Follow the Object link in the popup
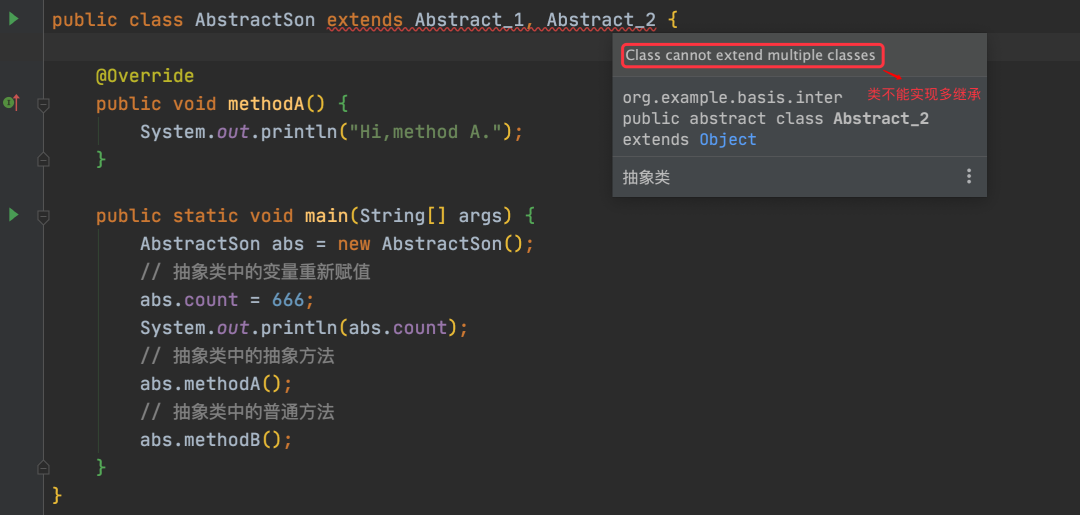This screenshot has height=515, width=1080. pyautogui.click(x=728, y=140)
